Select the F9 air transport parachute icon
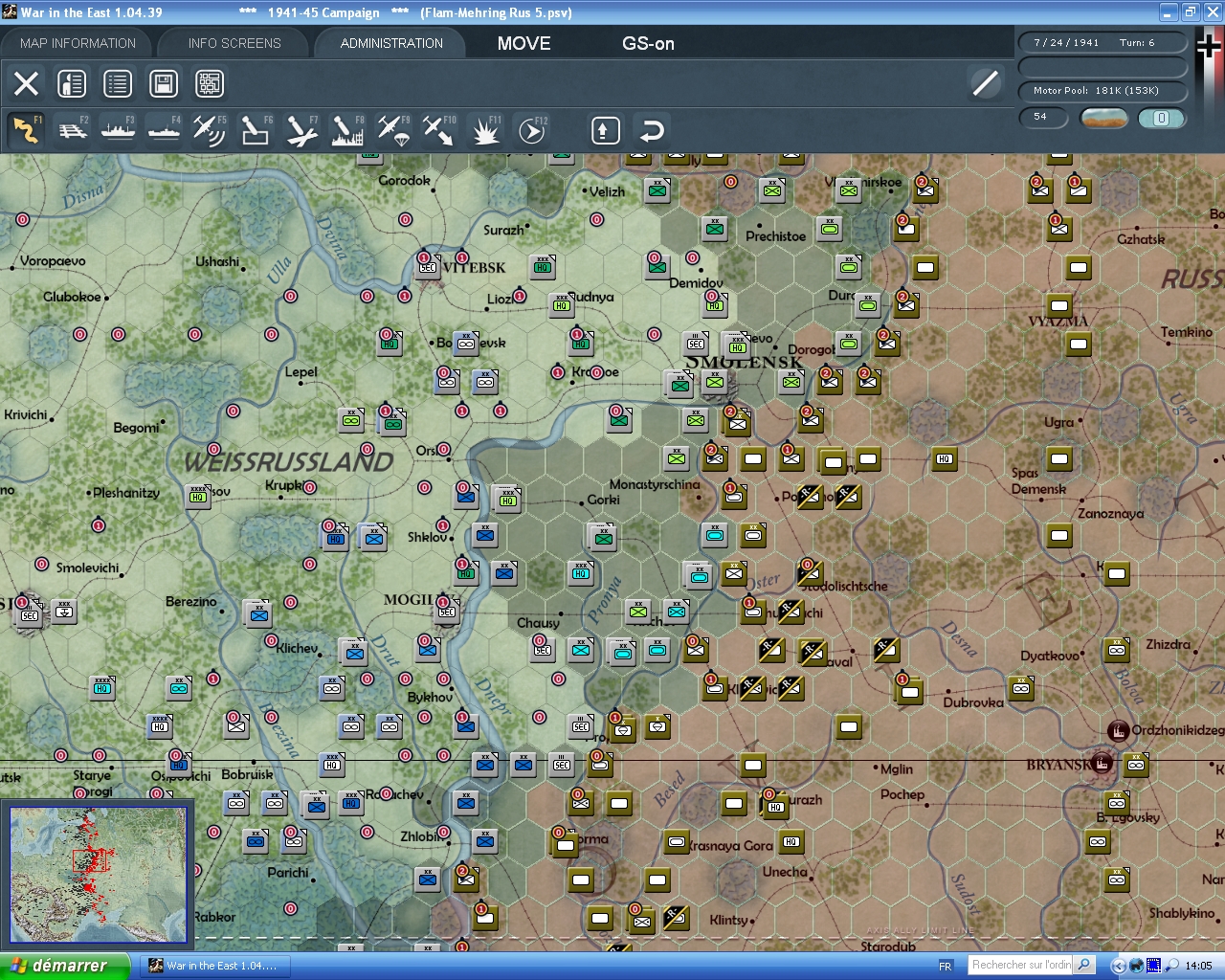This screenshot has height=980, width=1225. pos(392,130)
